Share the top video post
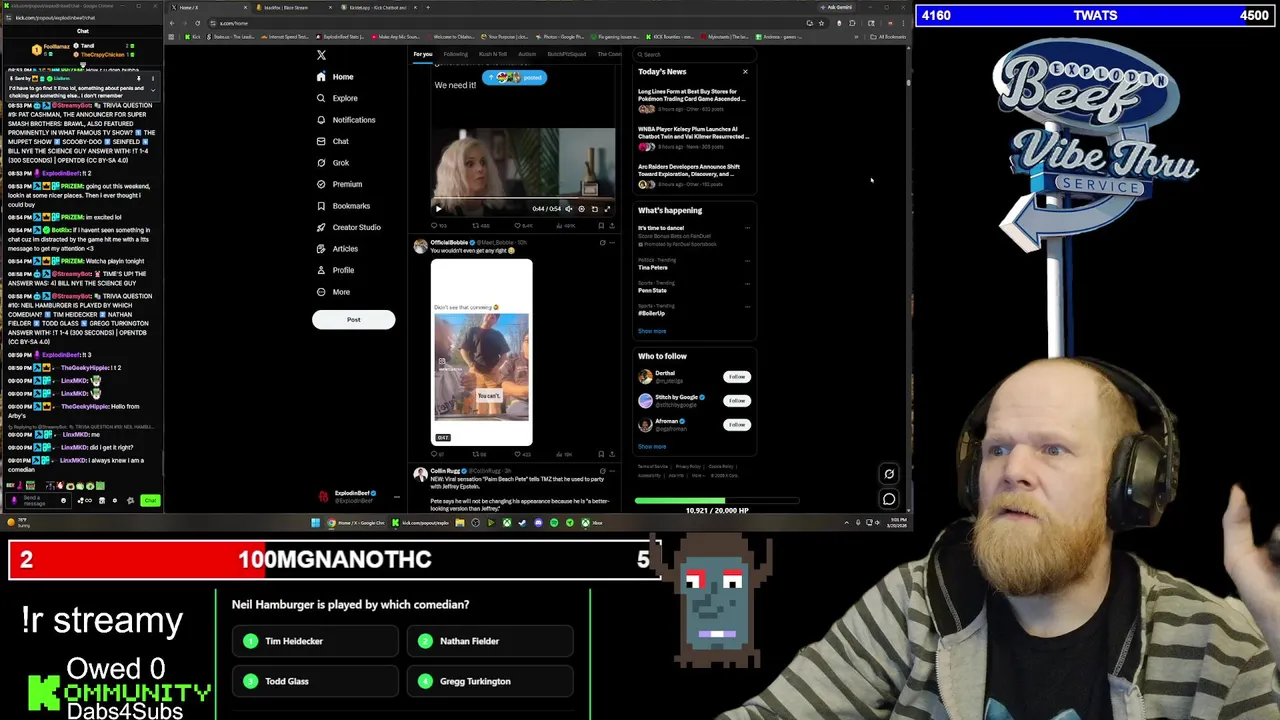Image resolution: width=1280 pixels, height=720 pixels. [611, 226]
